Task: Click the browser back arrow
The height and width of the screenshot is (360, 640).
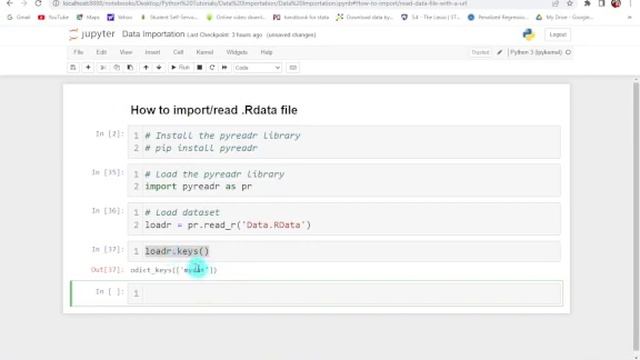Action: tap(10, 3)
